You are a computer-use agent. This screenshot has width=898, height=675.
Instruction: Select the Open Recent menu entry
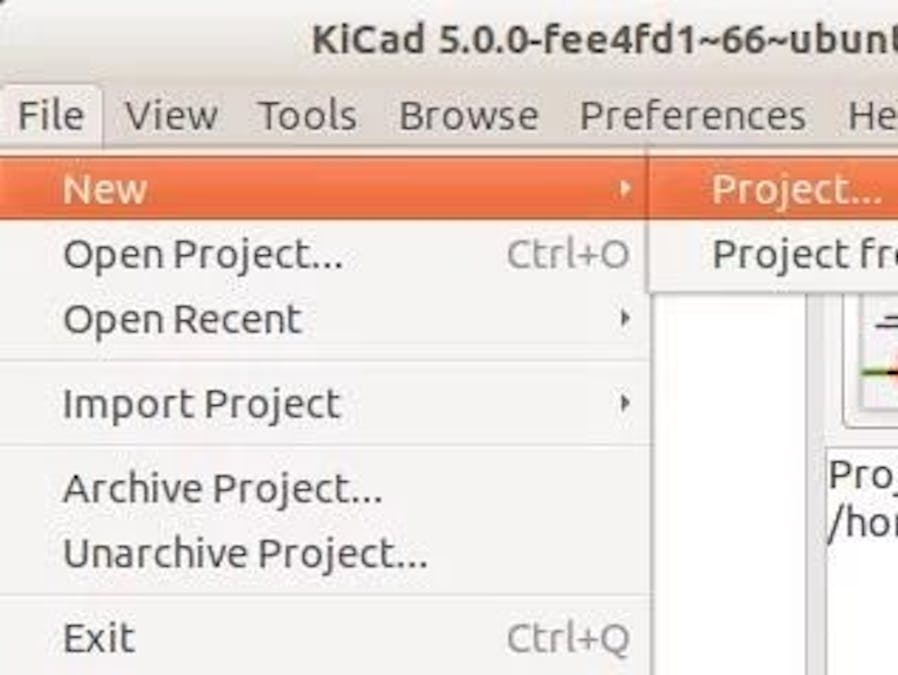coord(182,320)
